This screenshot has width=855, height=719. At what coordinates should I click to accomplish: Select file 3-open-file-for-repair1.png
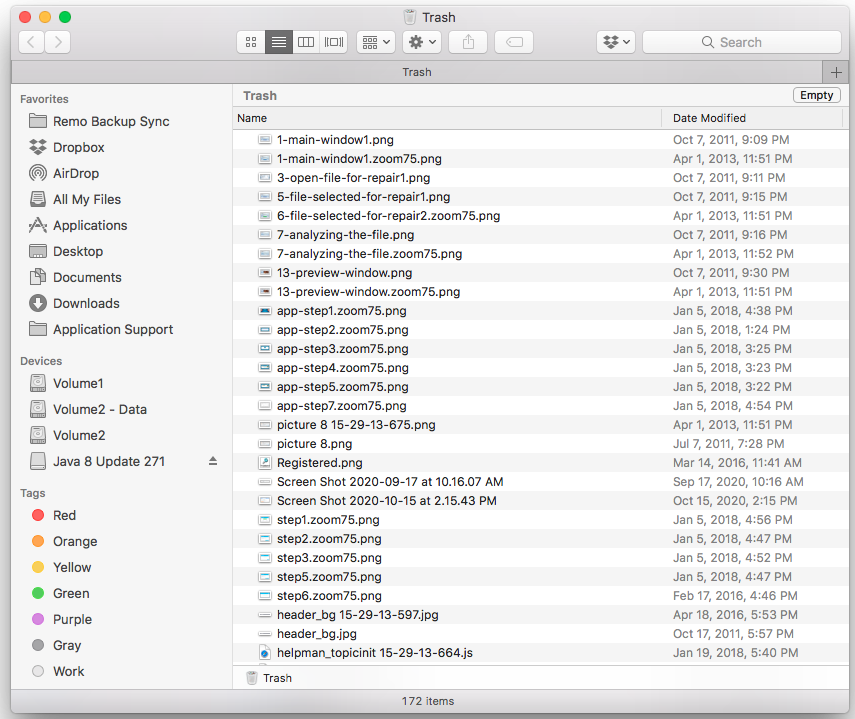[x=540, y=178]
